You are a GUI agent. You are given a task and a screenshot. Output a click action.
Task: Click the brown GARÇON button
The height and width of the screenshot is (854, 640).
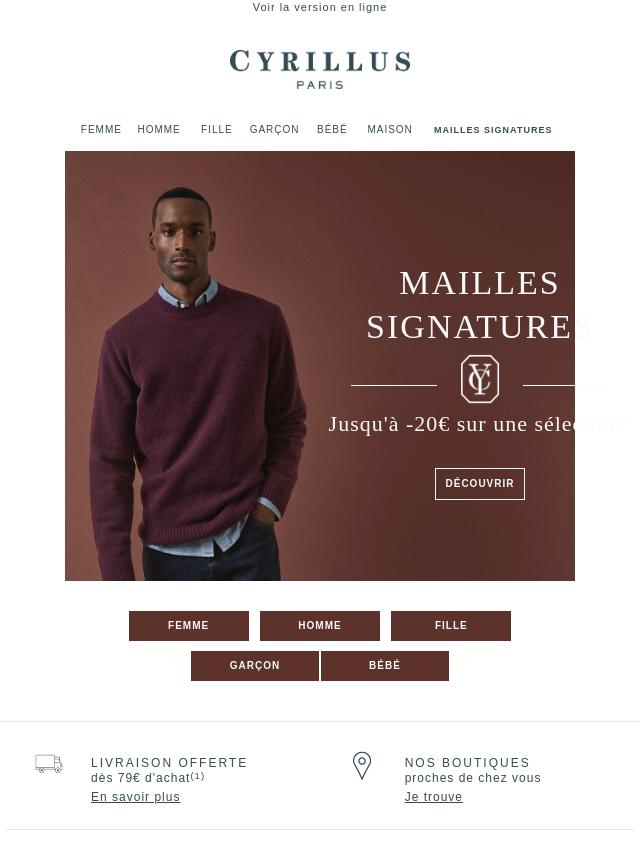point(254,666)
